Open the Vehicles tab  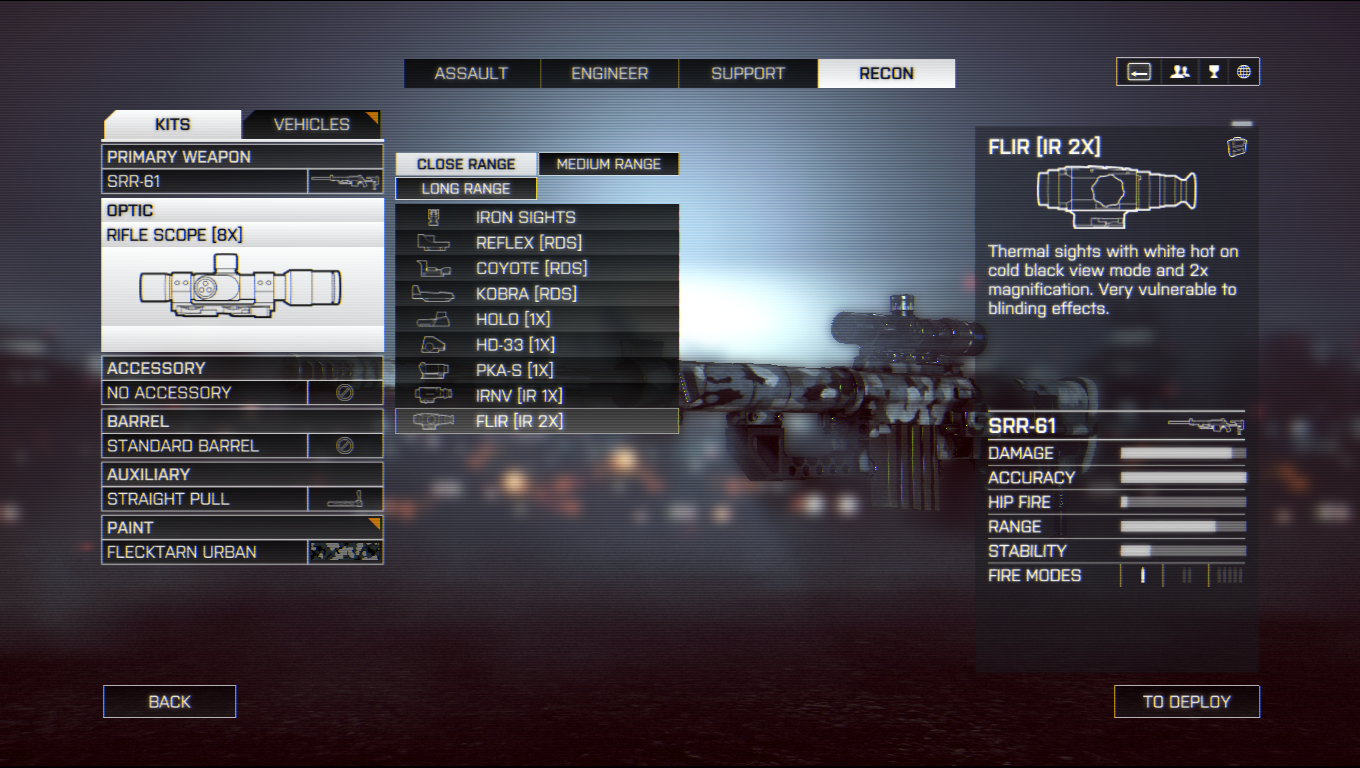click(312, 125)
